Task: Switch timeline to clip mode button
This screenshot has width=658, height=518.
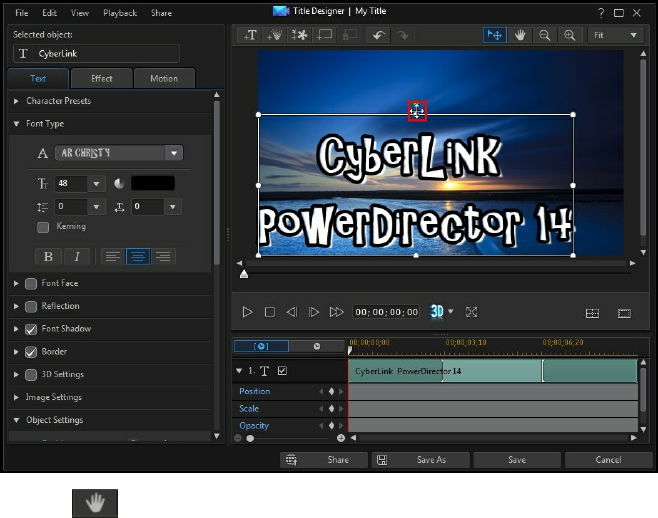Action: point(261,346)
